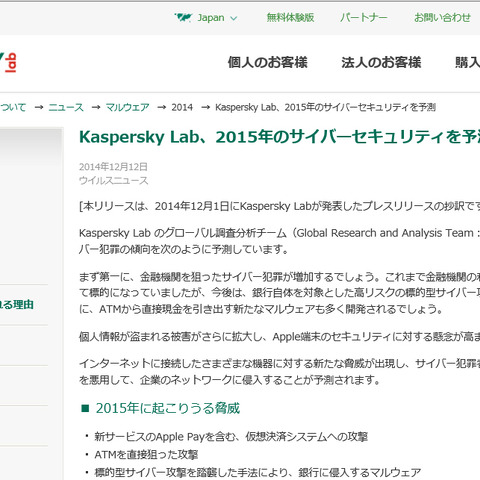The height and width of the screenshot is (480, 480).
Task: Click the 標的型サイバー攻撃 bullet item
Action: coord(258,472)
